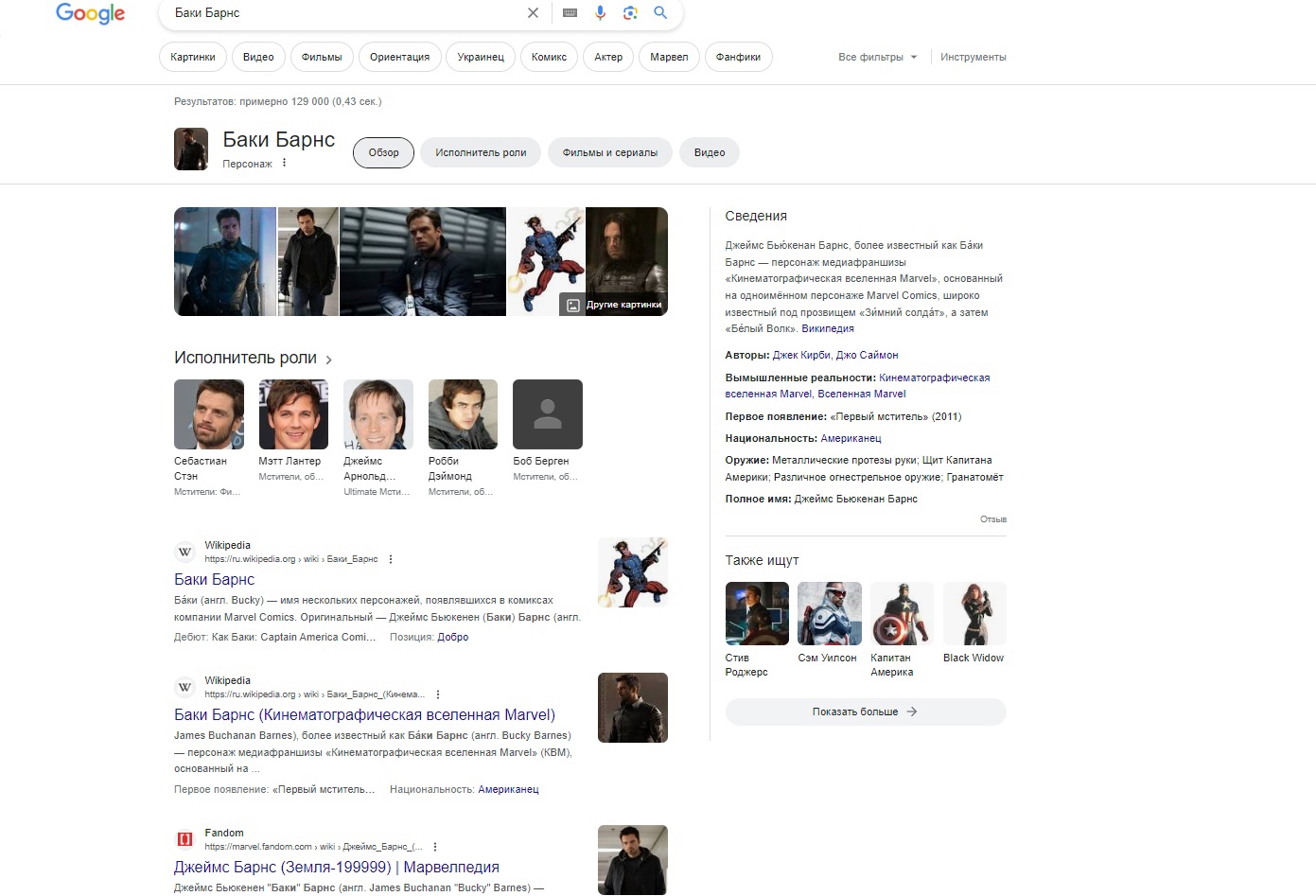Screen dimensions: 1316x896
Task: Select the Фанфики filter chip
Action: click(x=738, y=57)
